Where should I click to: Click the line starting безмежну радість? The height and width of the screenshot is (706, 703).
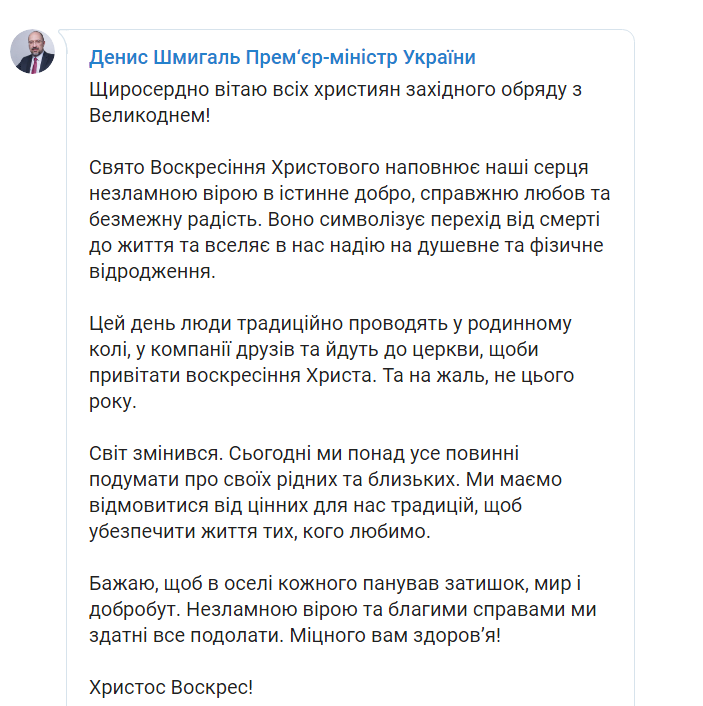click(x=344, y=220)
